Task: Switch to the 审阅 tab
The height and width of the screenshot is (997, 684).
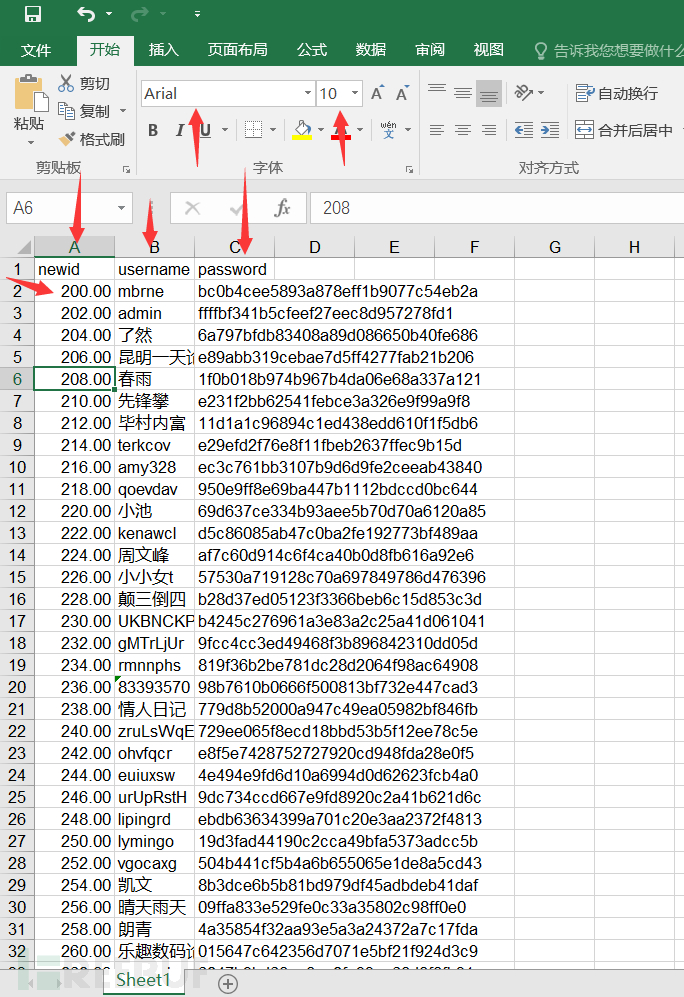Action: [430, 50]
